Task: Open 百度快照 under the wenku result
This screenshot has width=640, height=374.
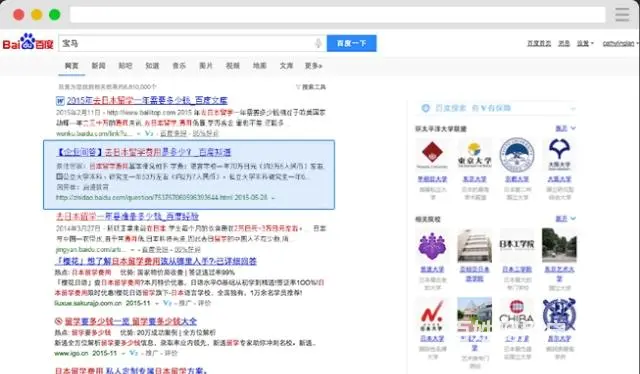Action: [173, 134]
